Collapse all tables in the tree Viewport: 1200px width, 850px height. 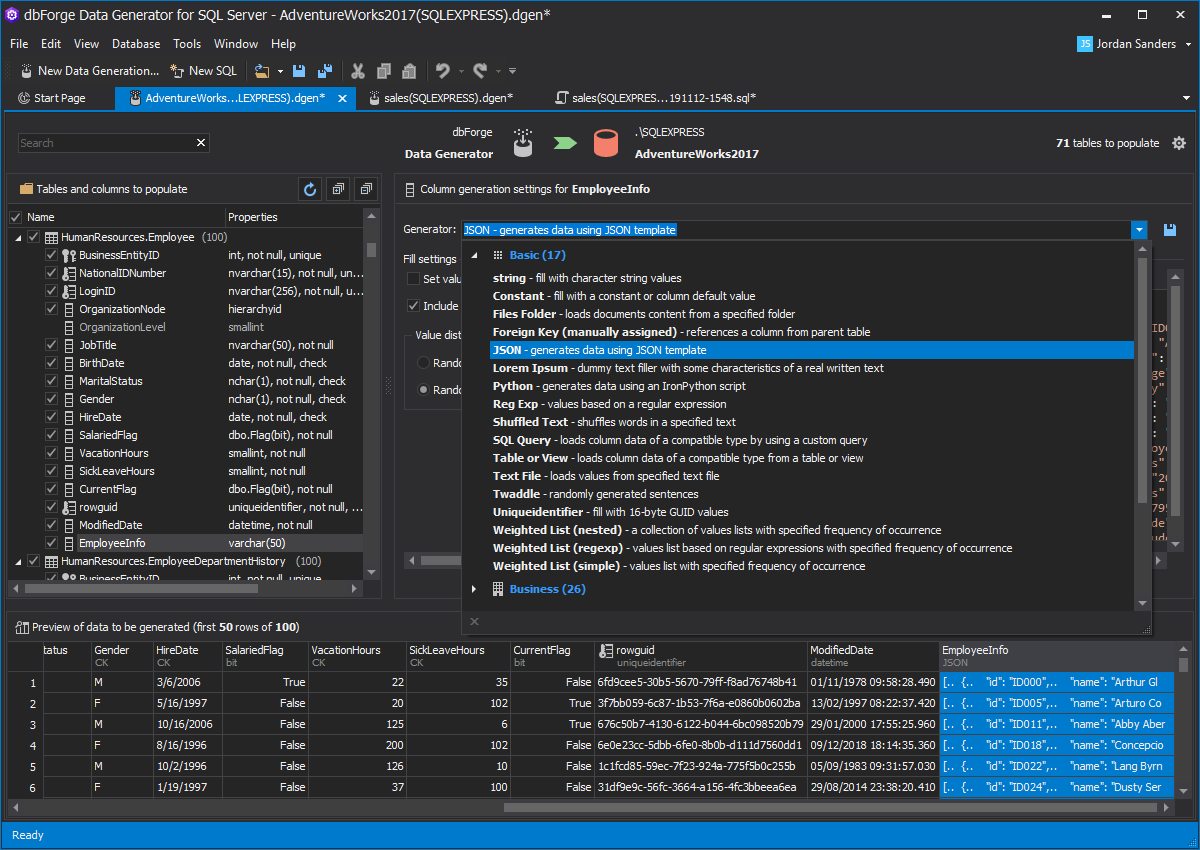[366, 189]
